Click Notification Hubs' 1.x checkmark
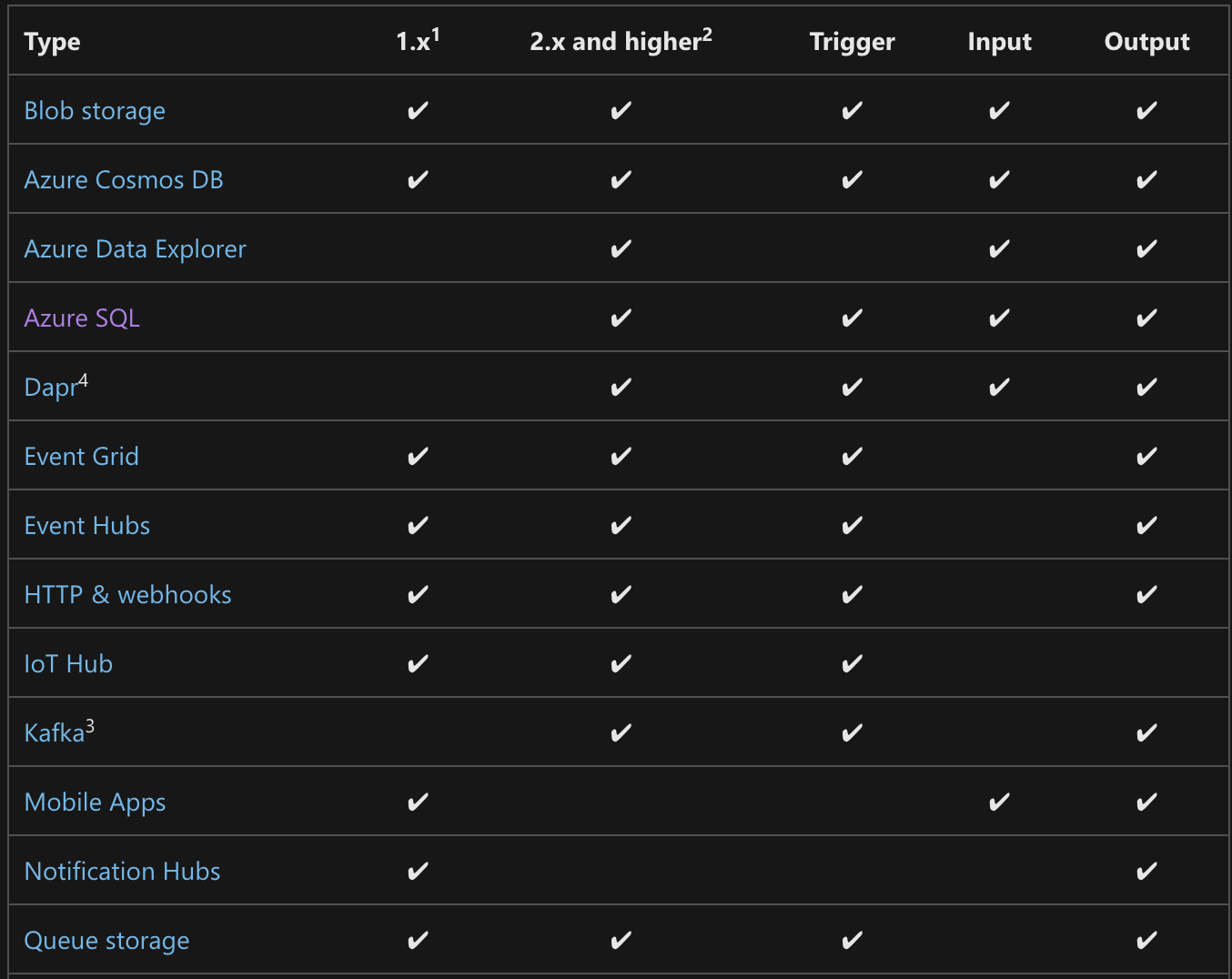This screenshot has width=1232, height=979. [419, 872]
